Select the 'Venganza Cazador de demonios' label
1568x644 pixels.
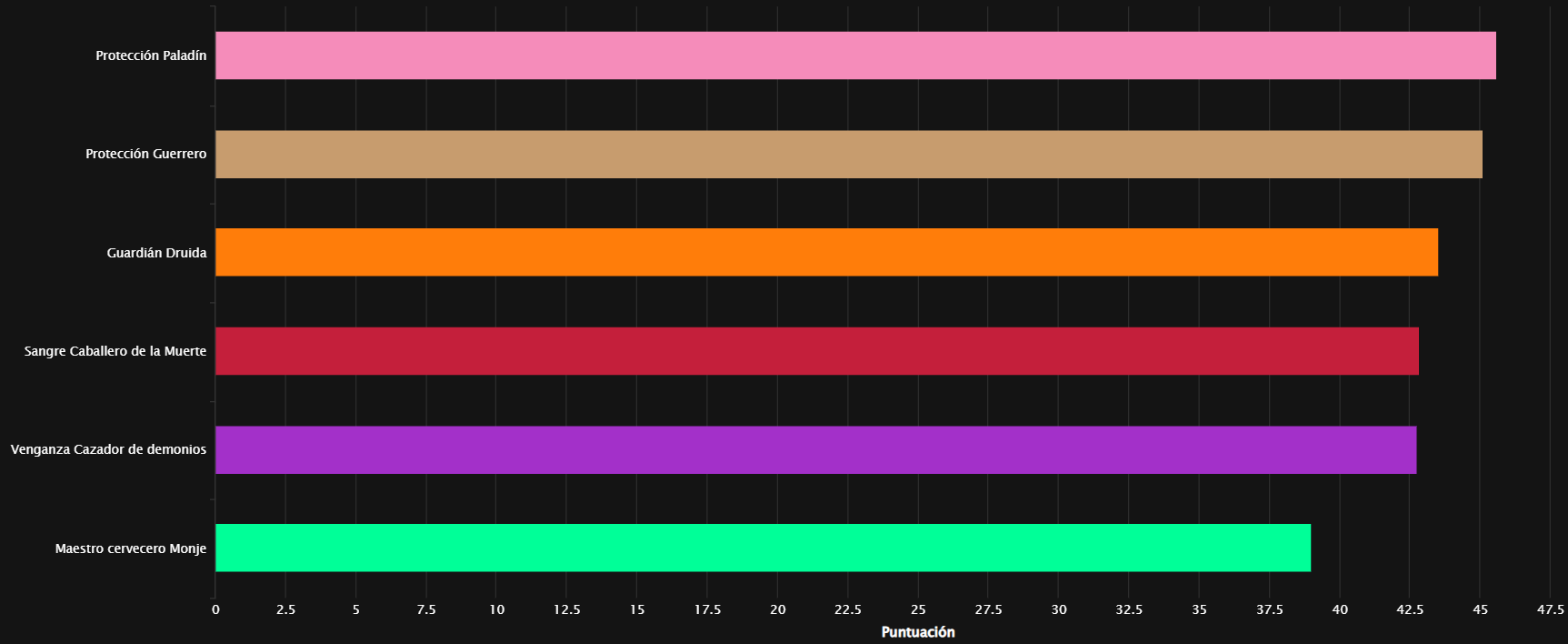pos(108,449)
